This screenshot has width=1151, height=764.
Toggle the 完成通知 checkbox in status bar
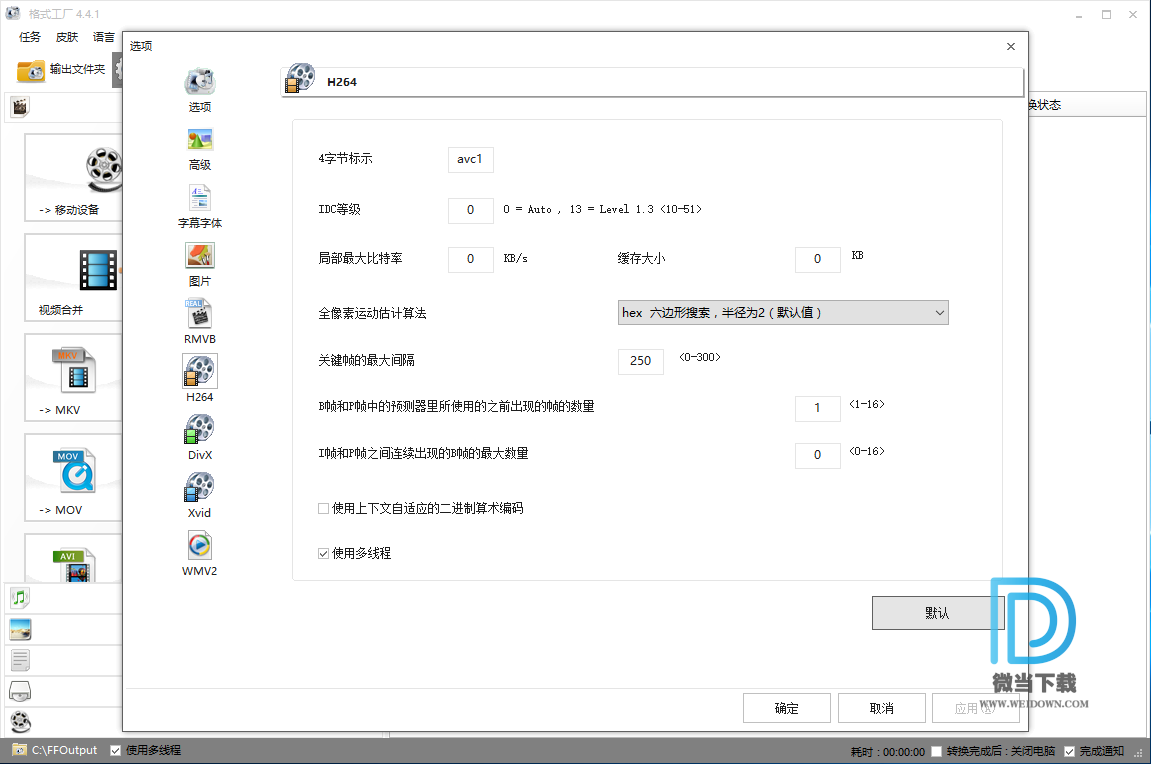coord(1070,751)
